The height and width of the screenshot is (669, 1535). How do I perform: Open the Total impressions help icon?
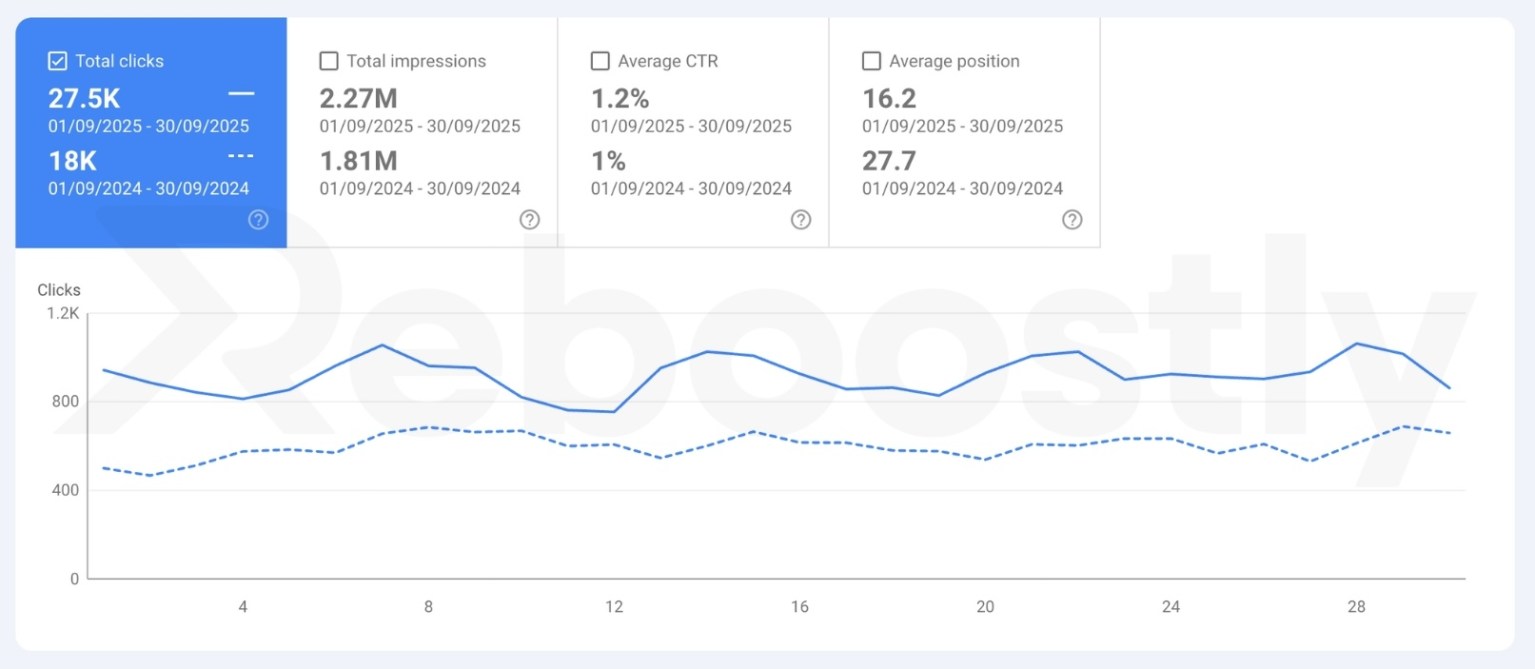click(x=529, y=219)
